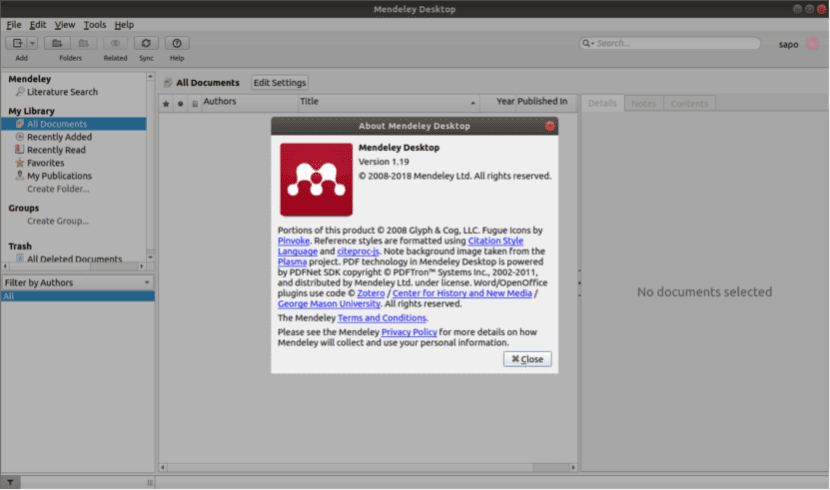This screenshot has height=490, width=830.
Task: Click the create folder toolbar icon
Action: click(x=57, y=43)
